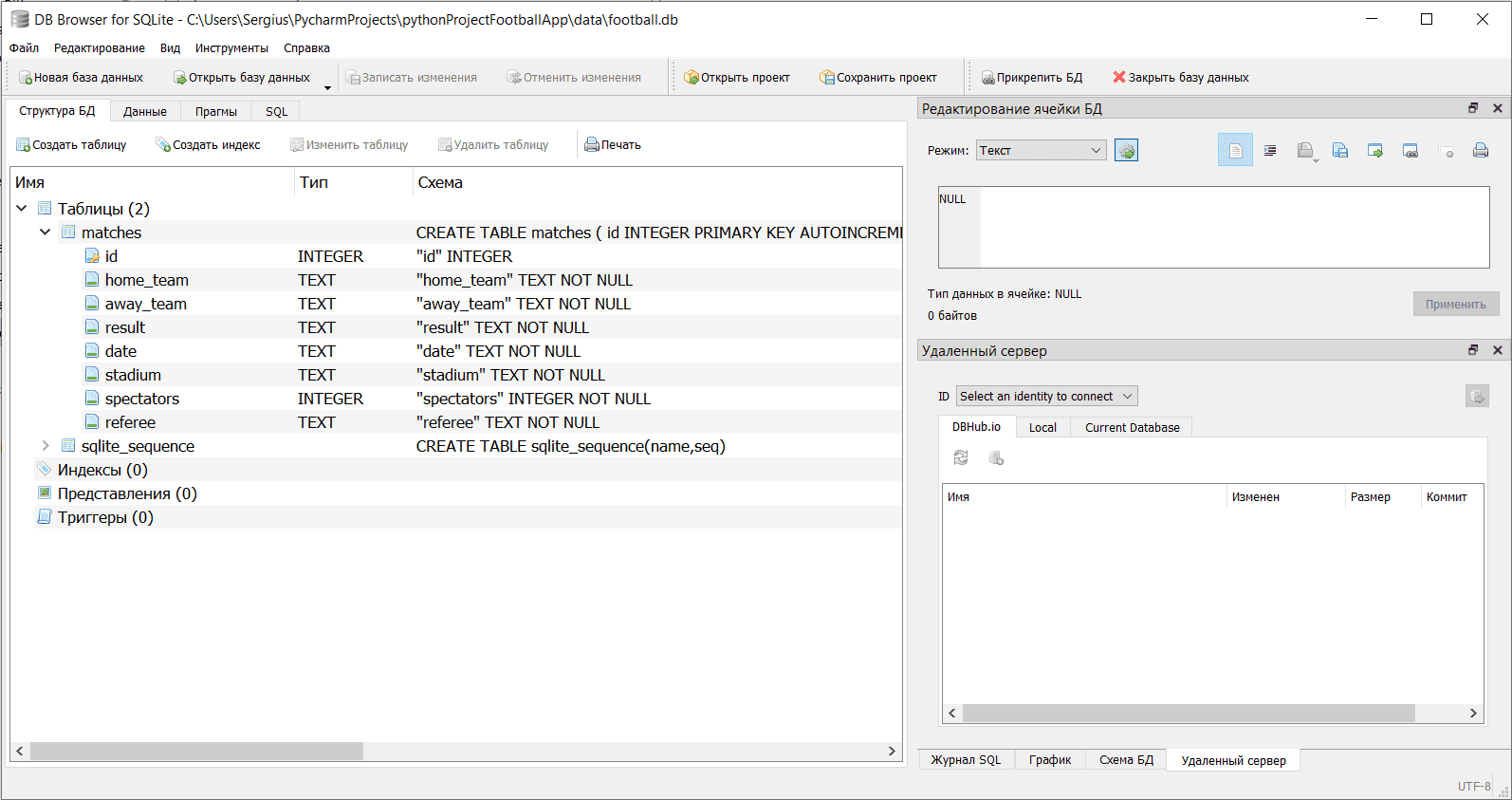1512x800 pixels.
Task: Click Close Database (Закрыть базу данных) button
Action: coord(1181,78)
